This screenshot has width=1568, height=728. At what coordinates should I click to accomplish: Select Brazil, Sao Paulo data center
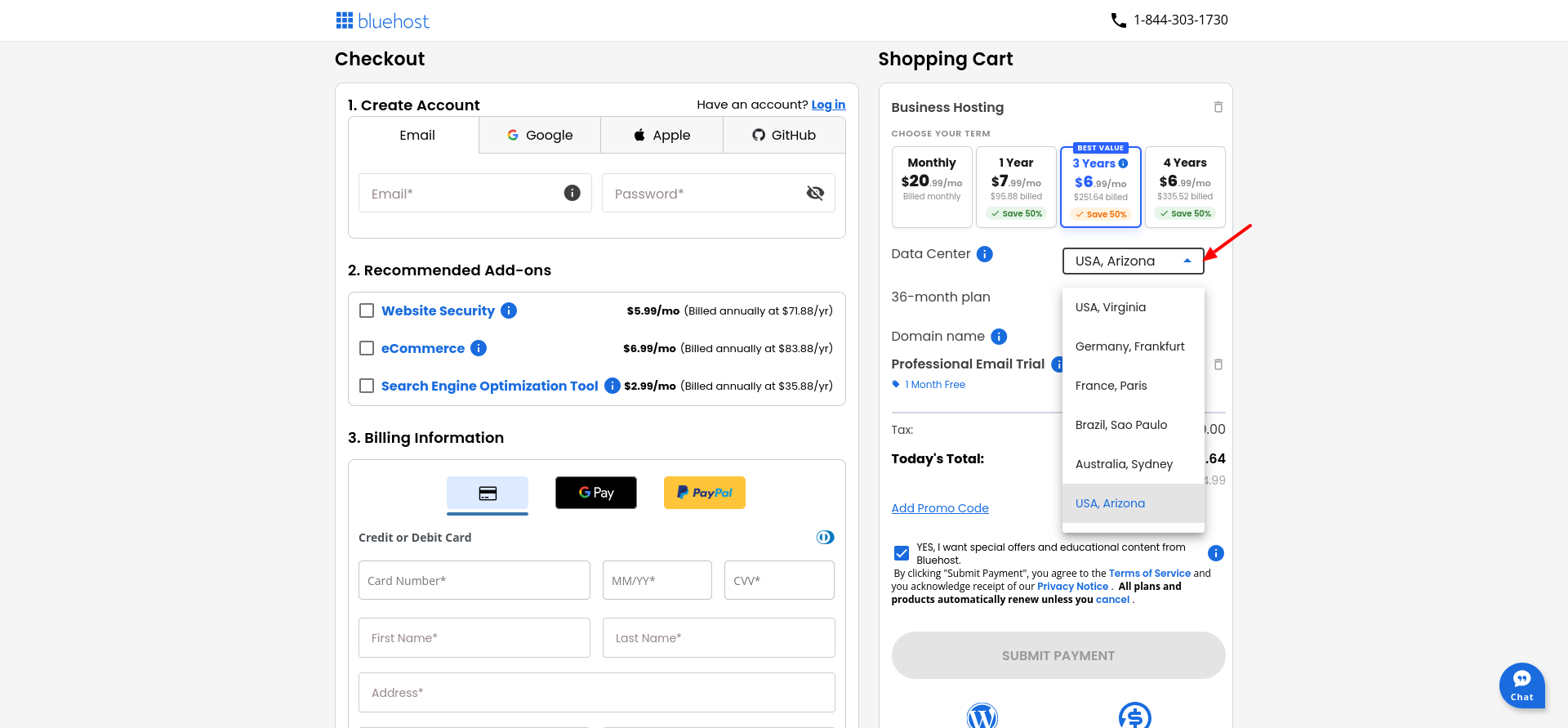point(1134,425)
